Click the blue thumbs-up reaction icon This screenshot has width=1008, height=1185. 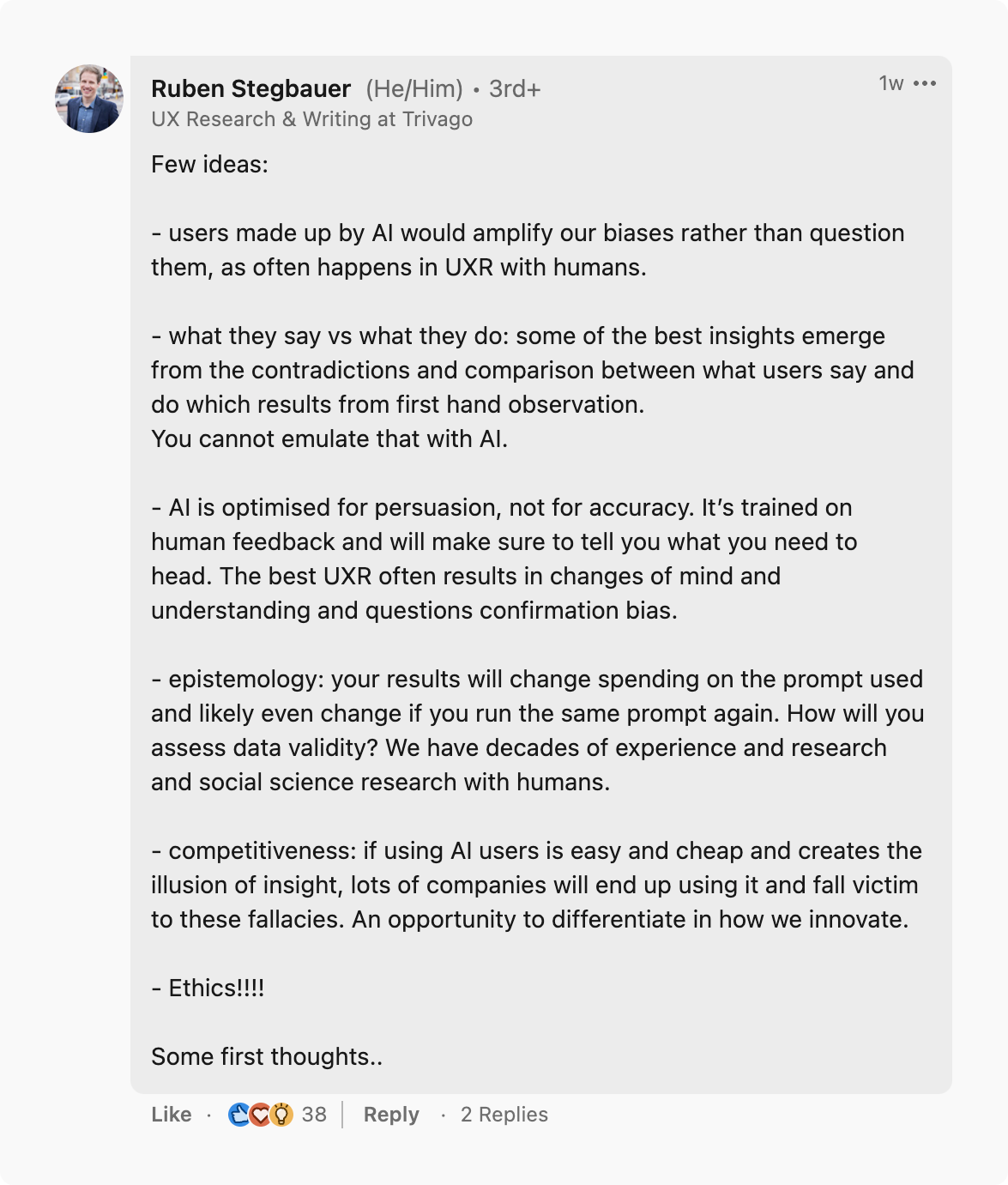click(239, 1115)
